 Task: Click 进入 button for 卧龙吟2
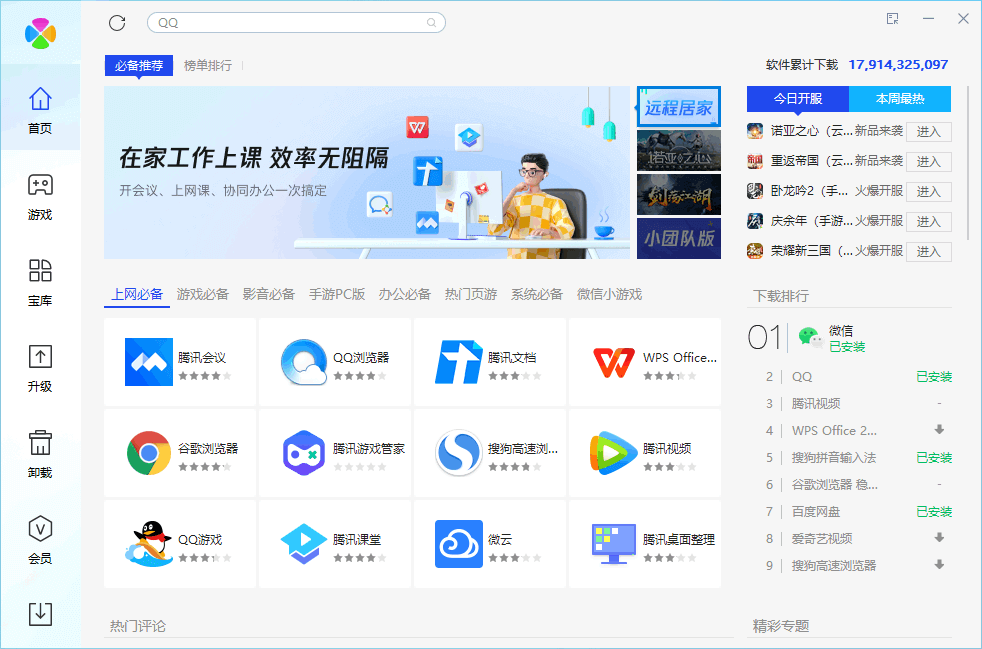tap(929, 192)
